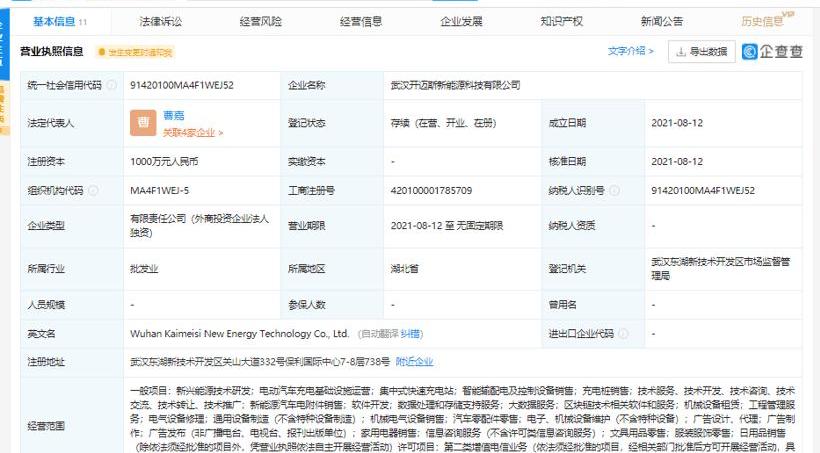
Task: Open the 经营风险 tab
Action: [260, 21]
